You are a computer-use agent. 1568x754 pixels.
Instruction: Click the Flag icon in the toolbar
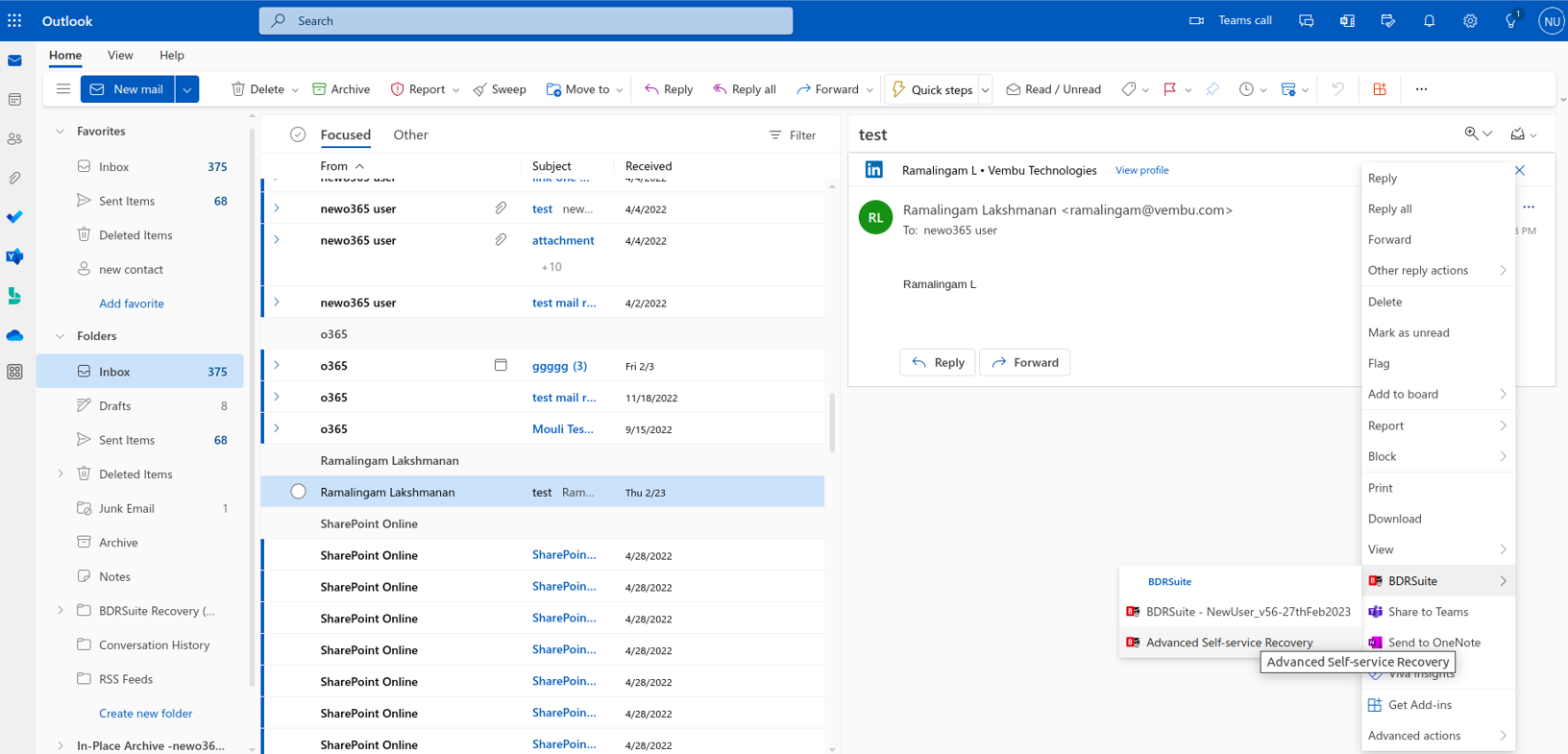point(1169,89)
